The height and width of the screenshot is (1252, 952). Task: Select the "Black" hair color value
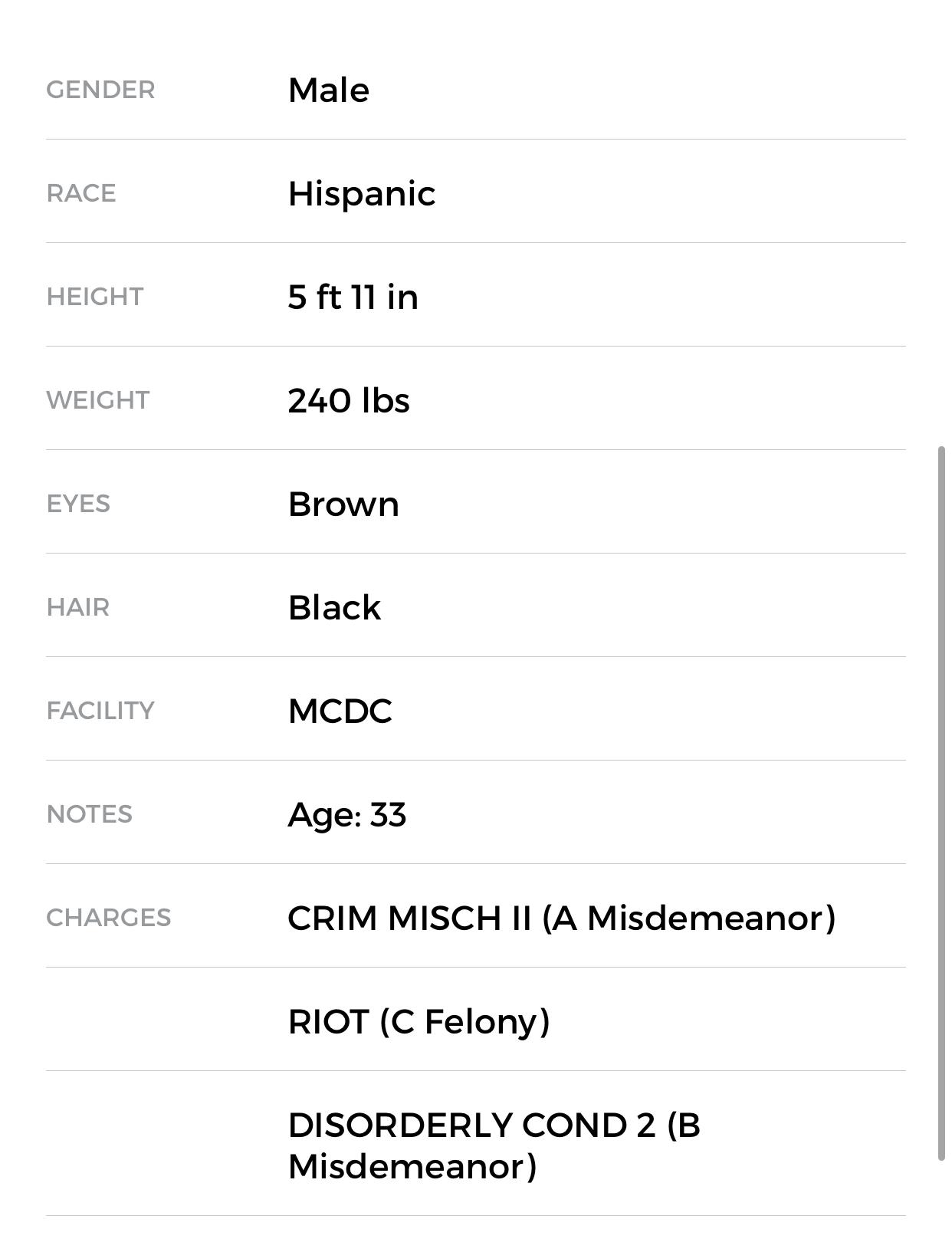pyautogui.click(x=334, y=607)
